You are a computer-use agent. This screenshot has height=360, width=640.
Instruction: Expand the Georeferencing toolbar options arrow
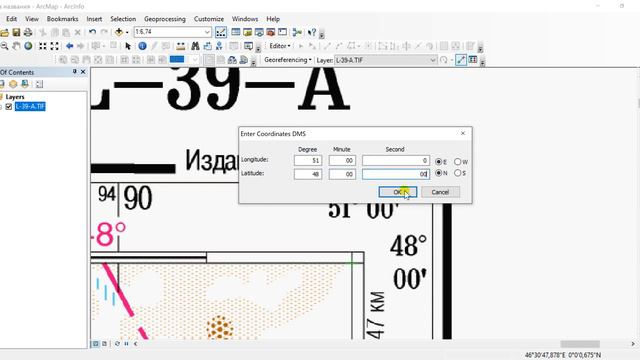[x=482, y=62]
